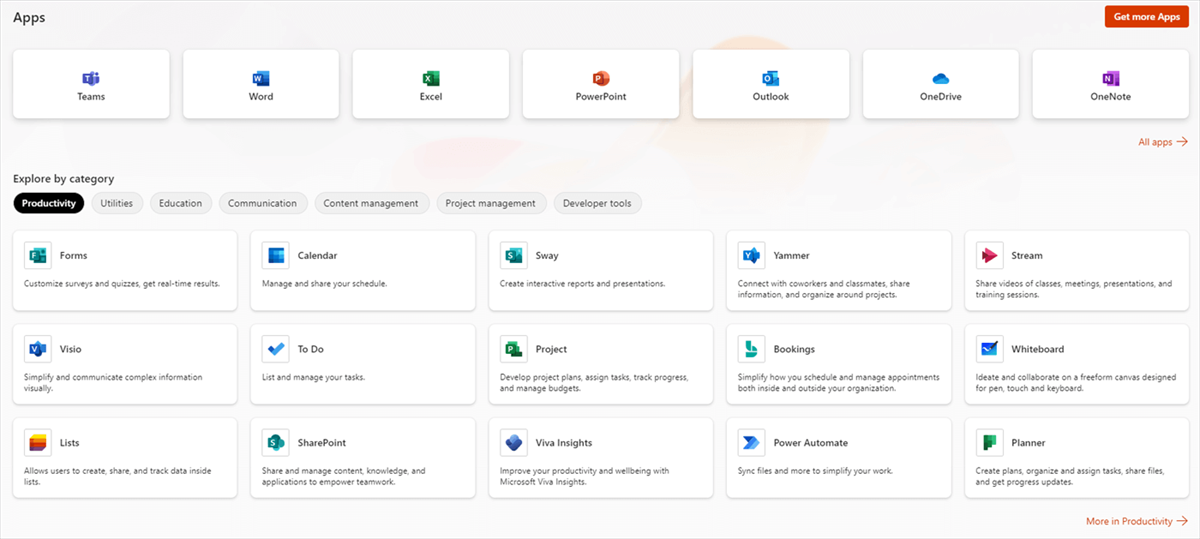Viewport: 1200px width, 539px height.
Task: Click the Get more Apps button
Action: pyautogui.click(x=1147, y=17)
